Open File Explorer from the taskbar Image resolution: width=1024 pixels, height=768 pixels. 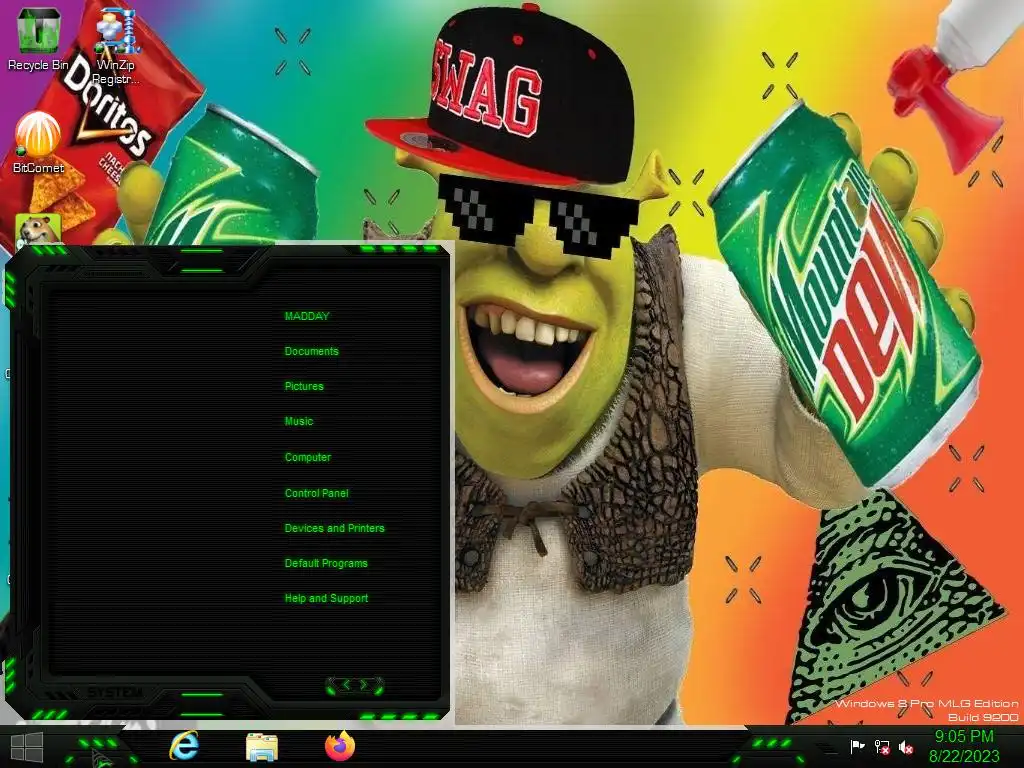coord(262,747)
